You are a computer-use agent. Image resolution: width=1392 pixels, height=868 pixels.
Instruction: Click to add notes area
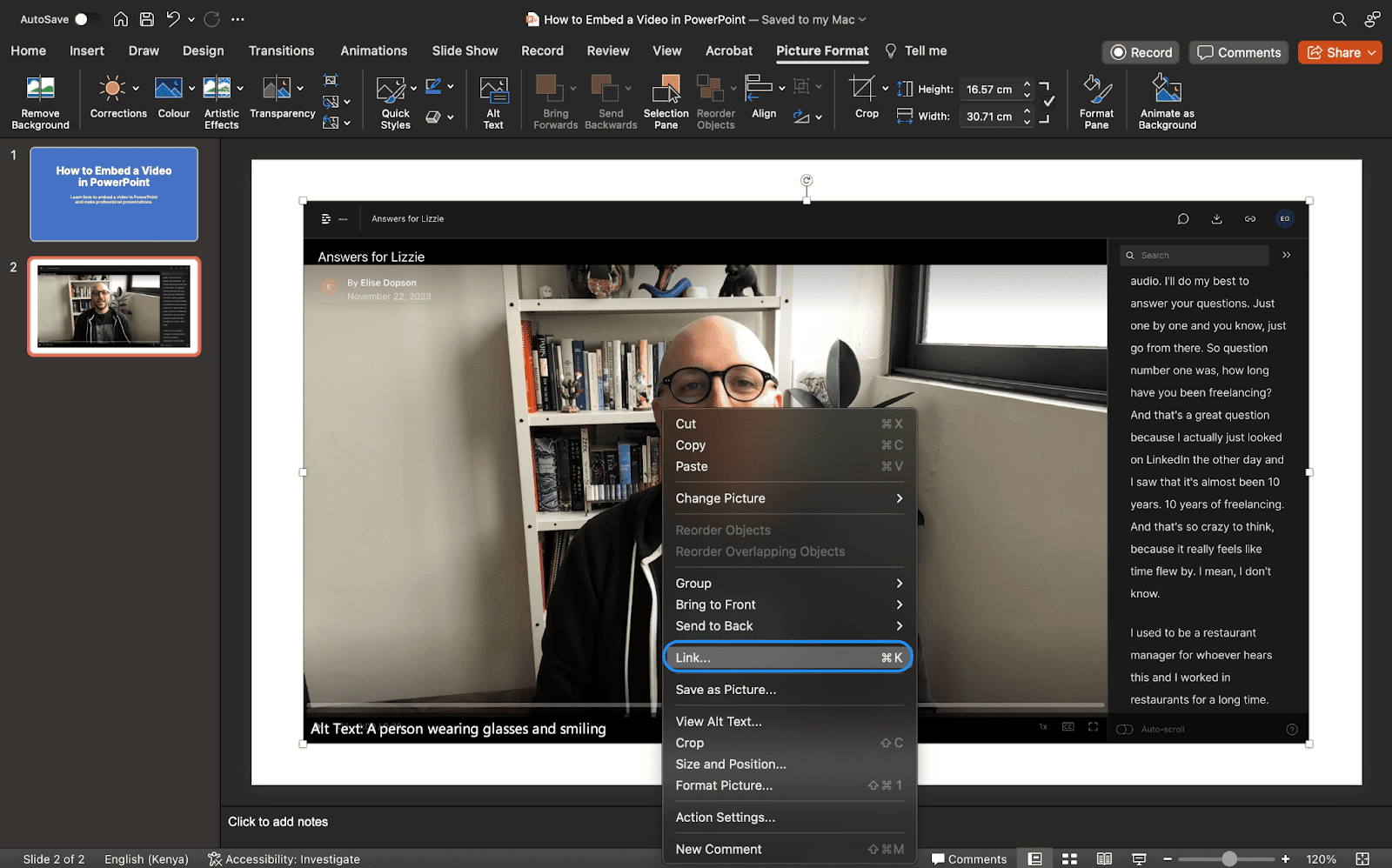coord(278,822)
